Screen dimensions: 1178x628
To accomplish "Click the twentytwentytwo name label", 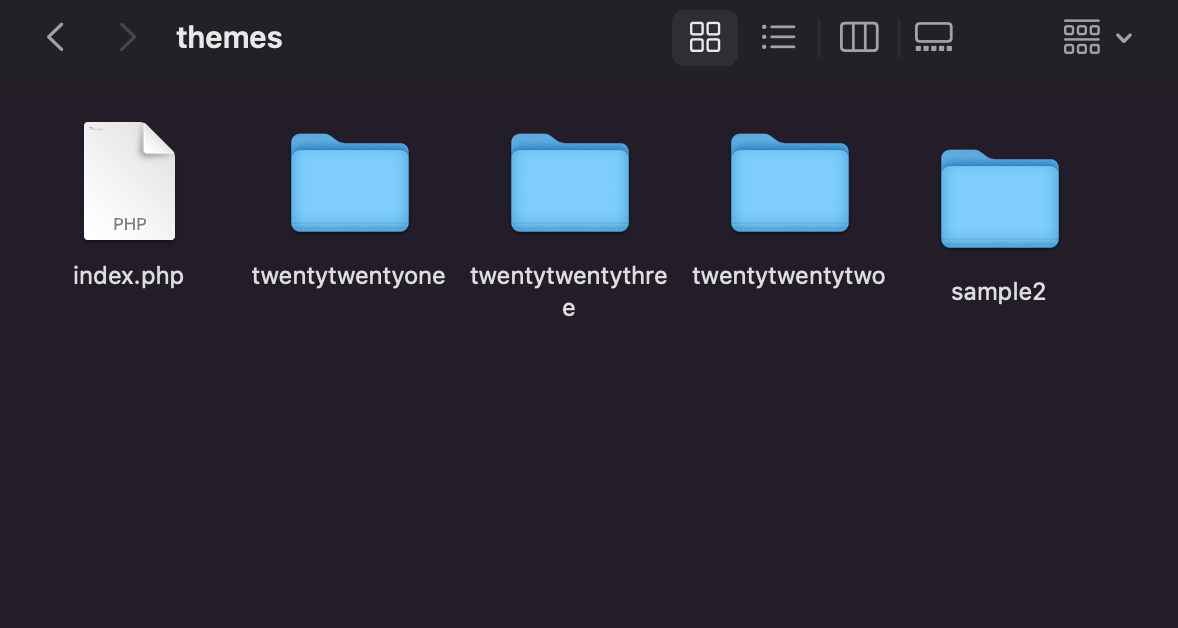I will pyautogui.click(x=789, y=276).
